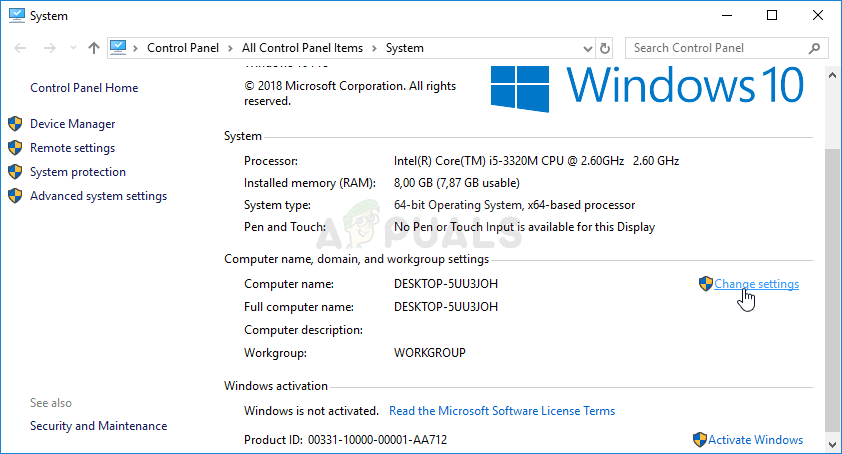Click the Advanced system settings shield icon
The width and height of the screenshot is (842, 454).
15,196
